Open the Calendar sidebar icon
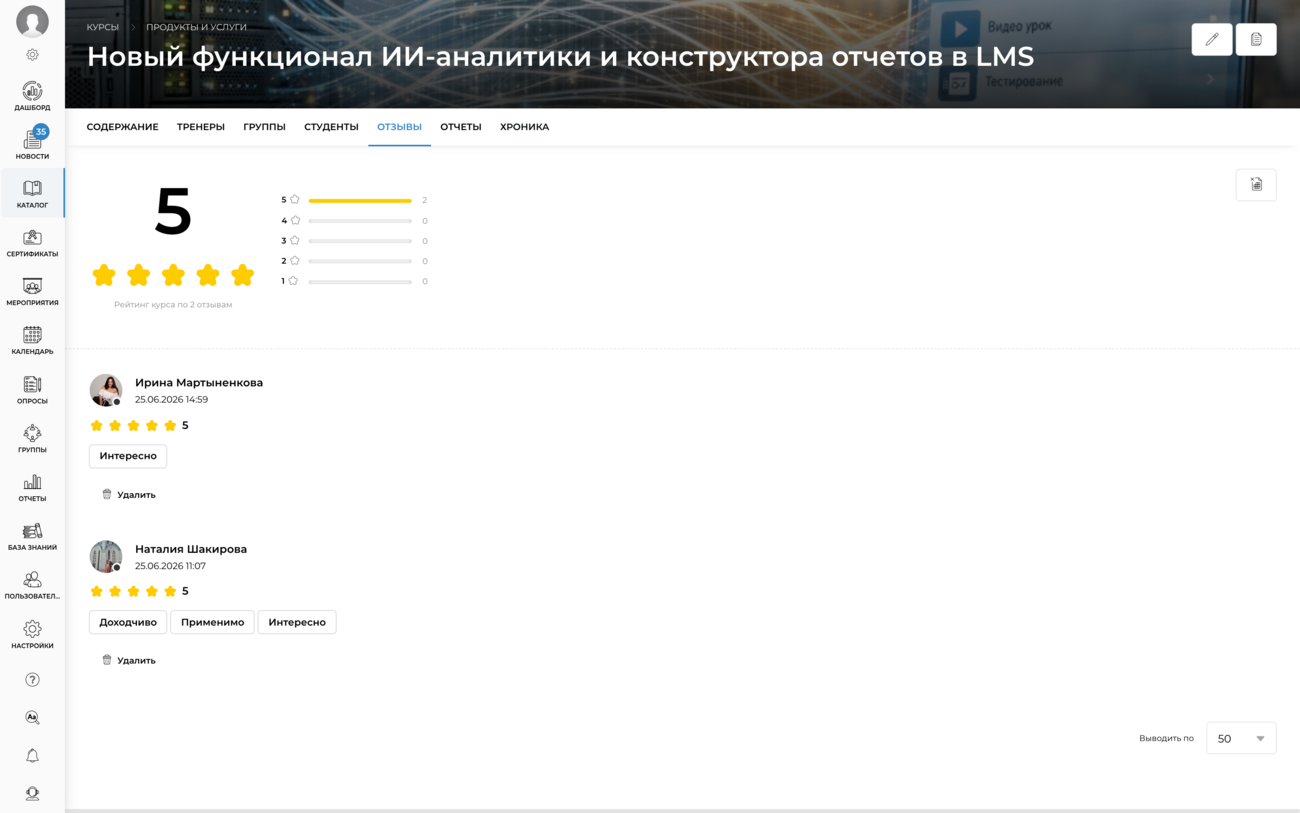Image resolution: width=1300 pixels, height=813 pixels. click(x=32, y=340)
